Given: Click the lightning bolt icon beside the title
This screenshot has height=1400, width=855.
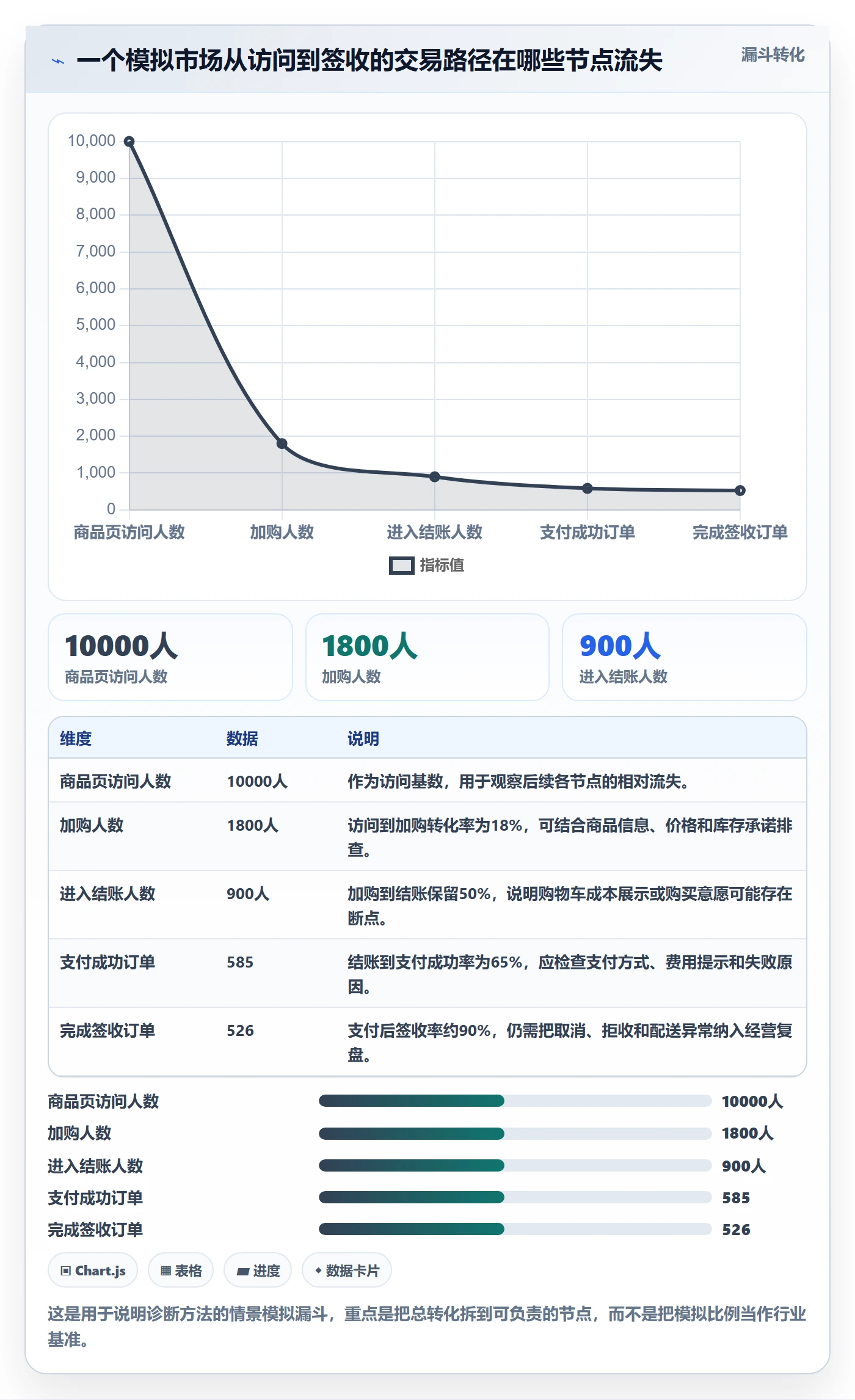Looking at the screenshot, I should (58, 61).
